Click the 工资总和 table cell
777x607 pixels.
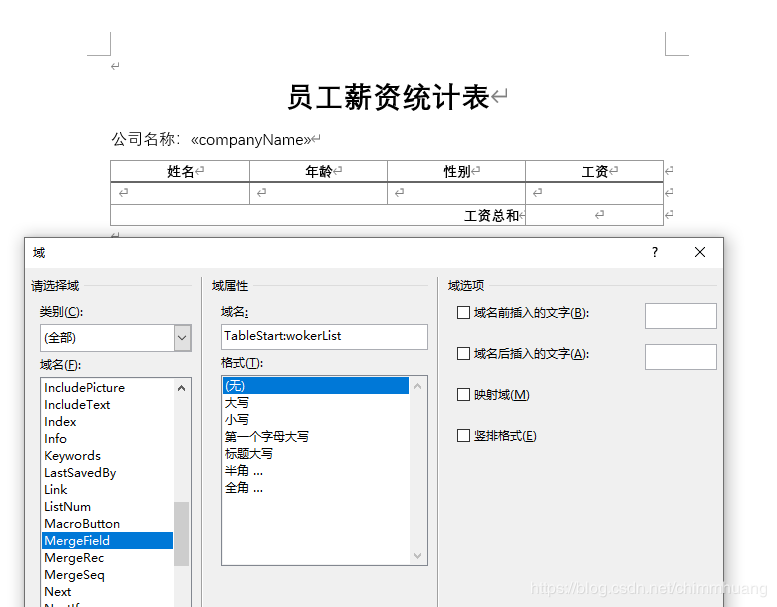[x=318, y=216]
